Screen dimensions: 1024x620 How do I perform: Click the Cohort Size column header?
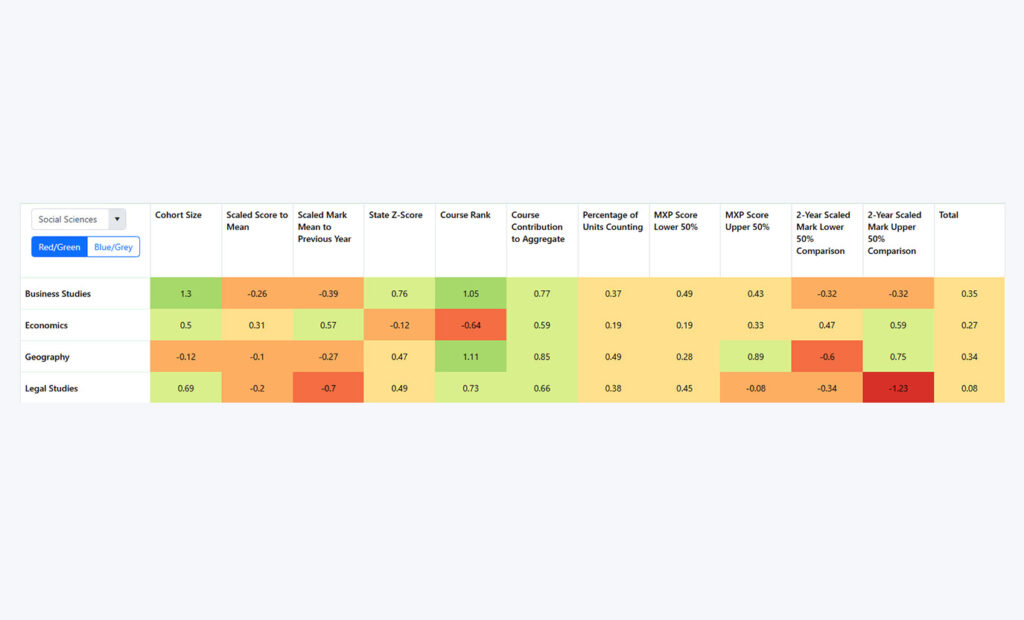pos(179,215)
